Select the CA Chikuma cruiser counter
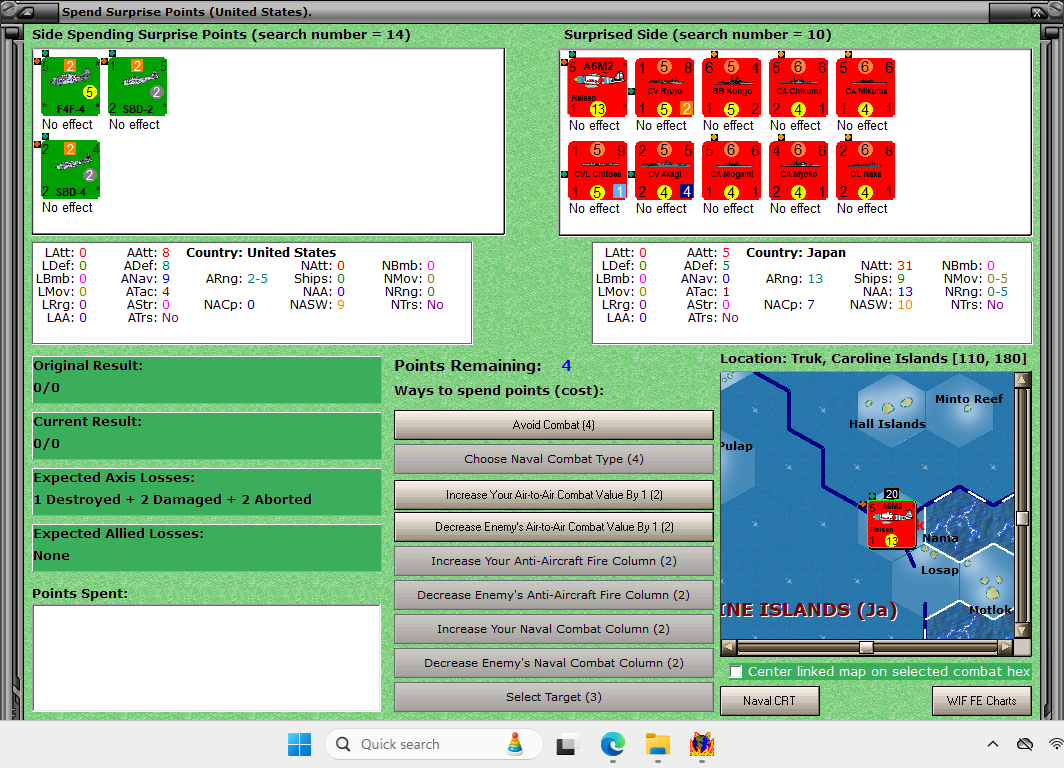 point(799,87)
